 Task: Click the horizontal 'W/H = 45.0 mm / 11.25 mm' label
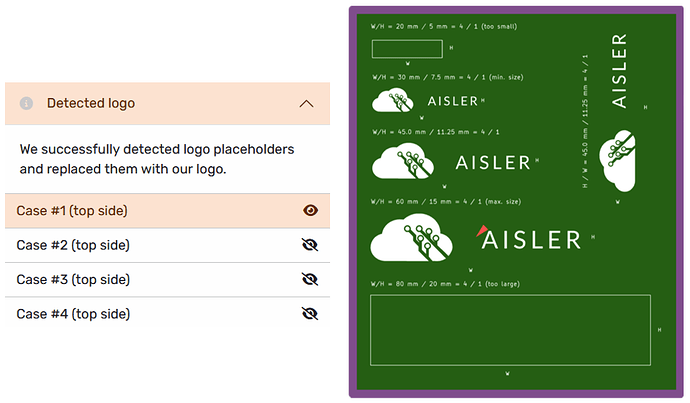coord(435,132)
